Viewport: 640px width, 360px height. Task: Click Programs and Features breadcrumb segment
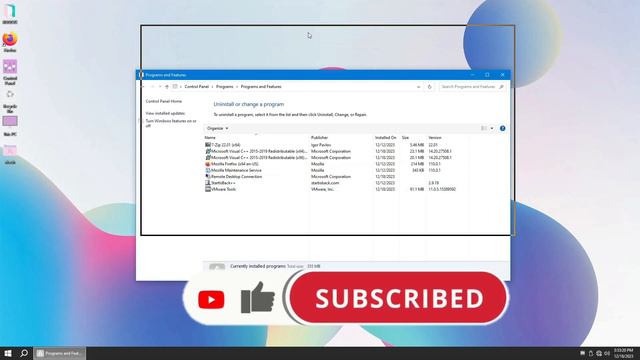(x=261, y=87)
